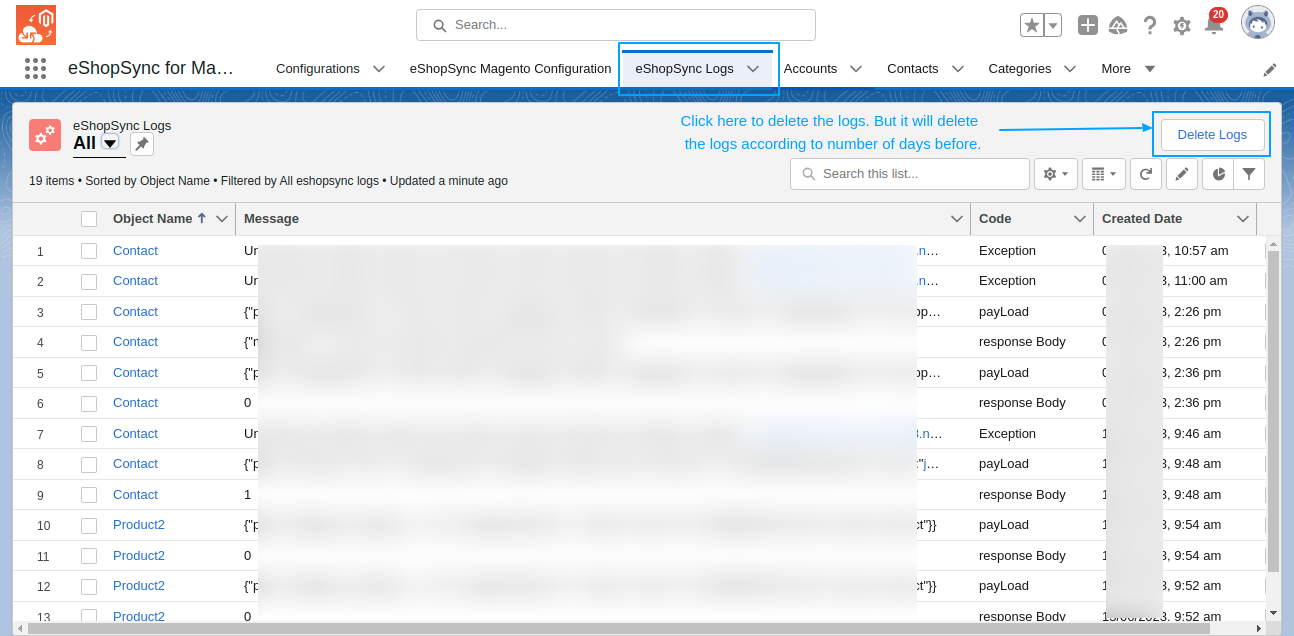Click the scroll down arrow of list

(1273, 613)
